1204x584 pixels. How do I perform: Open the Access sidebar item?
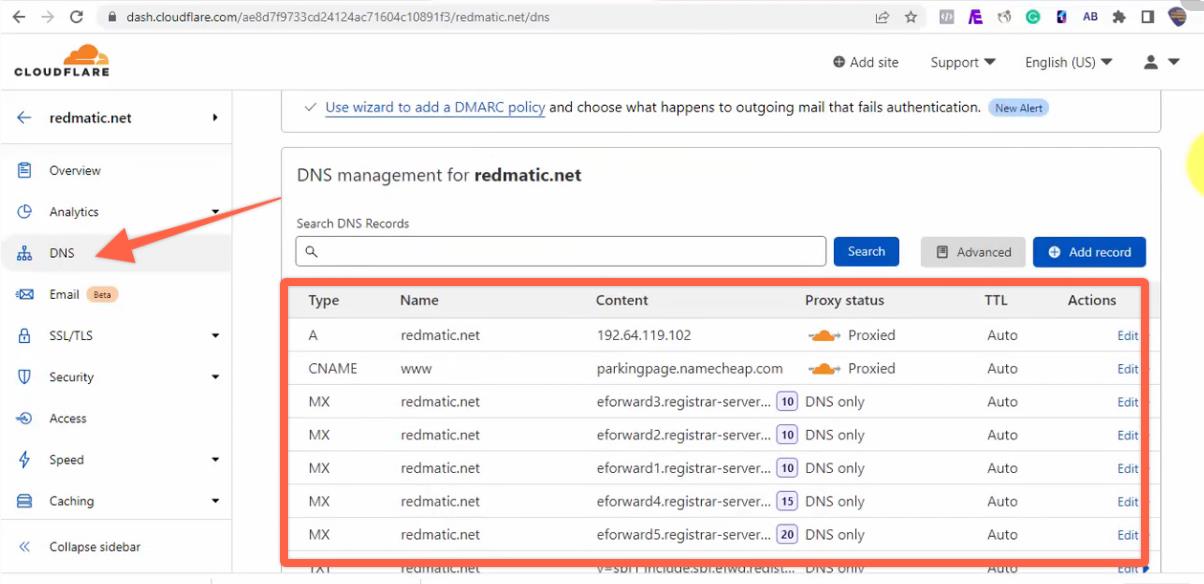coord(116,418)
